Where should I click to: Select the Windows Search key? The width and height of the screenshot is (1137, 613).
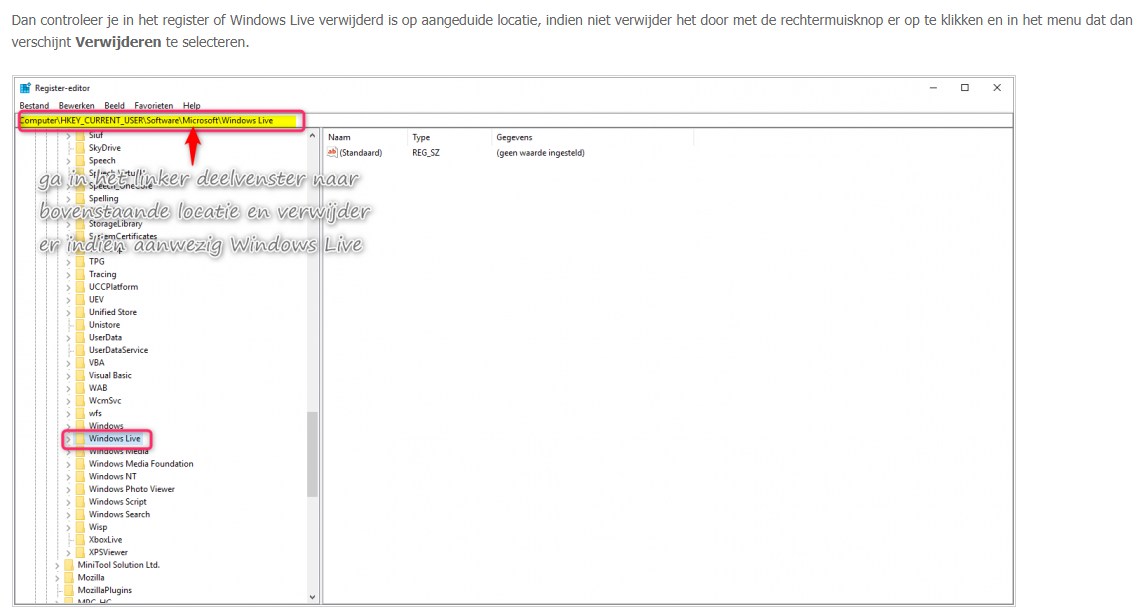point(119,514)
